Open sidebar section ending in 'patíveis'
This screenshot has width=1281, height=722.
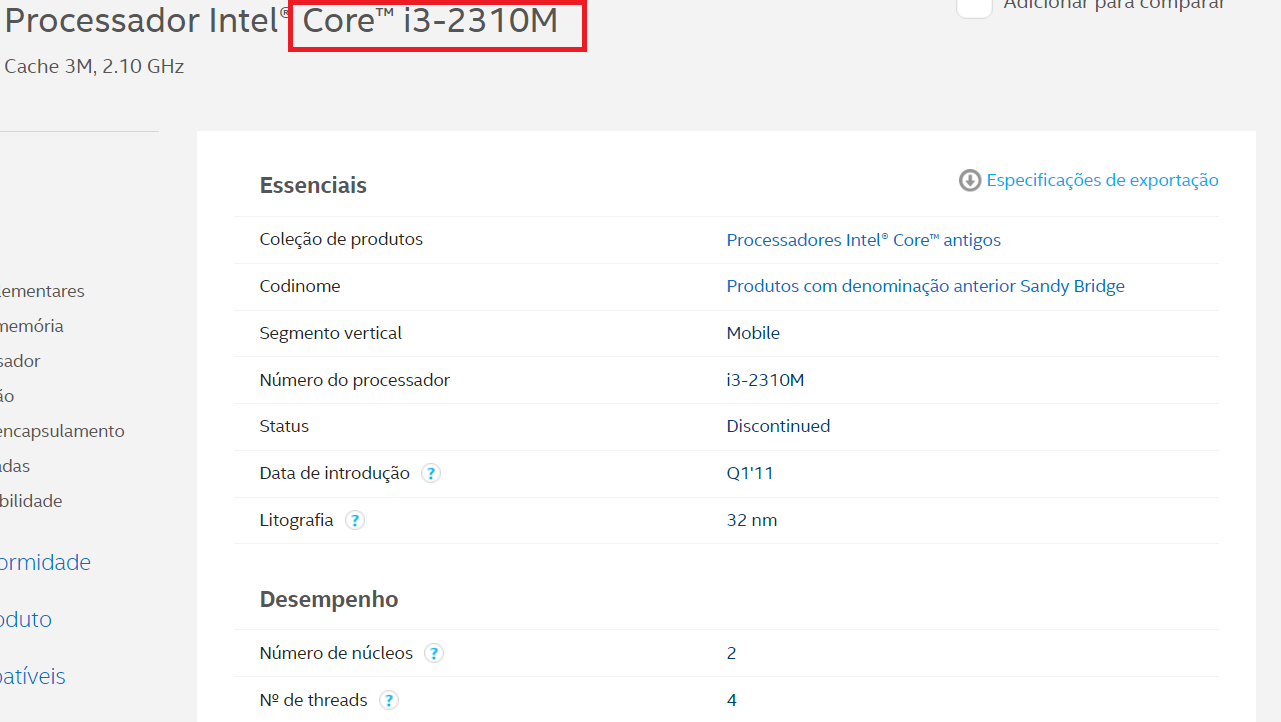coord(33,676)
